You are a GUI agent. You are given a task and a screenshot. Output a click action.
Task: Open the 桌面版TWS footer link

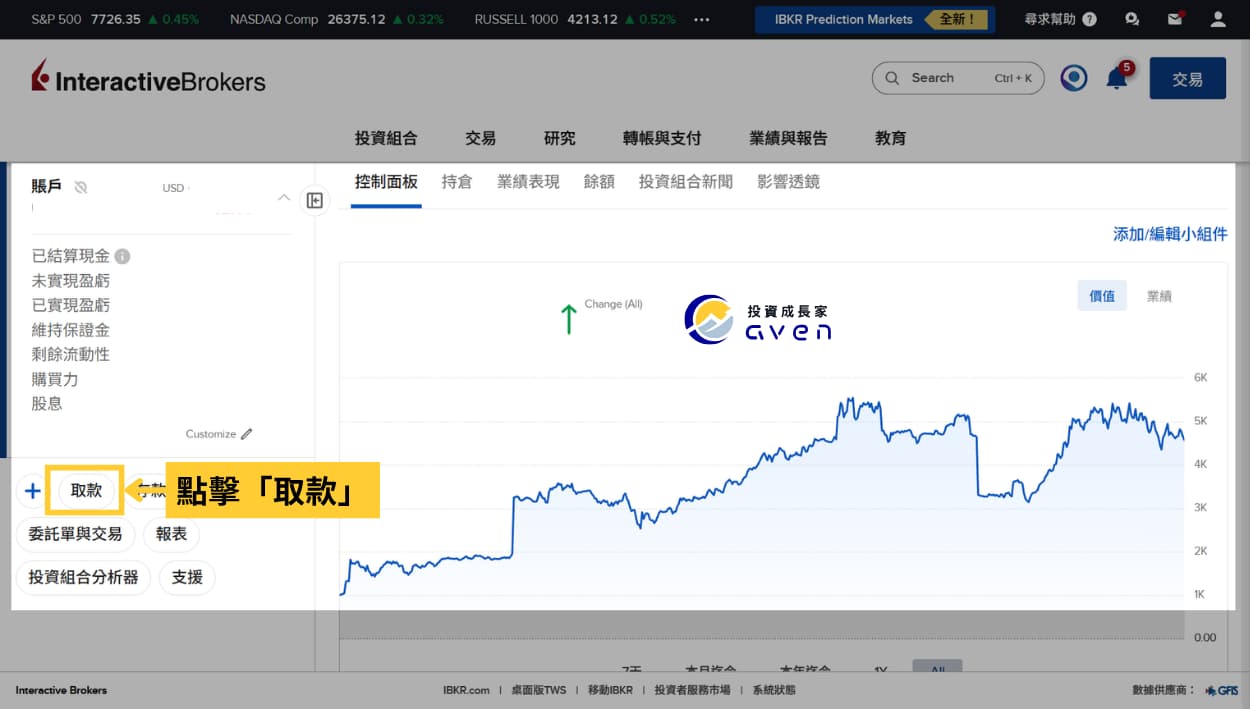[538, 690]
